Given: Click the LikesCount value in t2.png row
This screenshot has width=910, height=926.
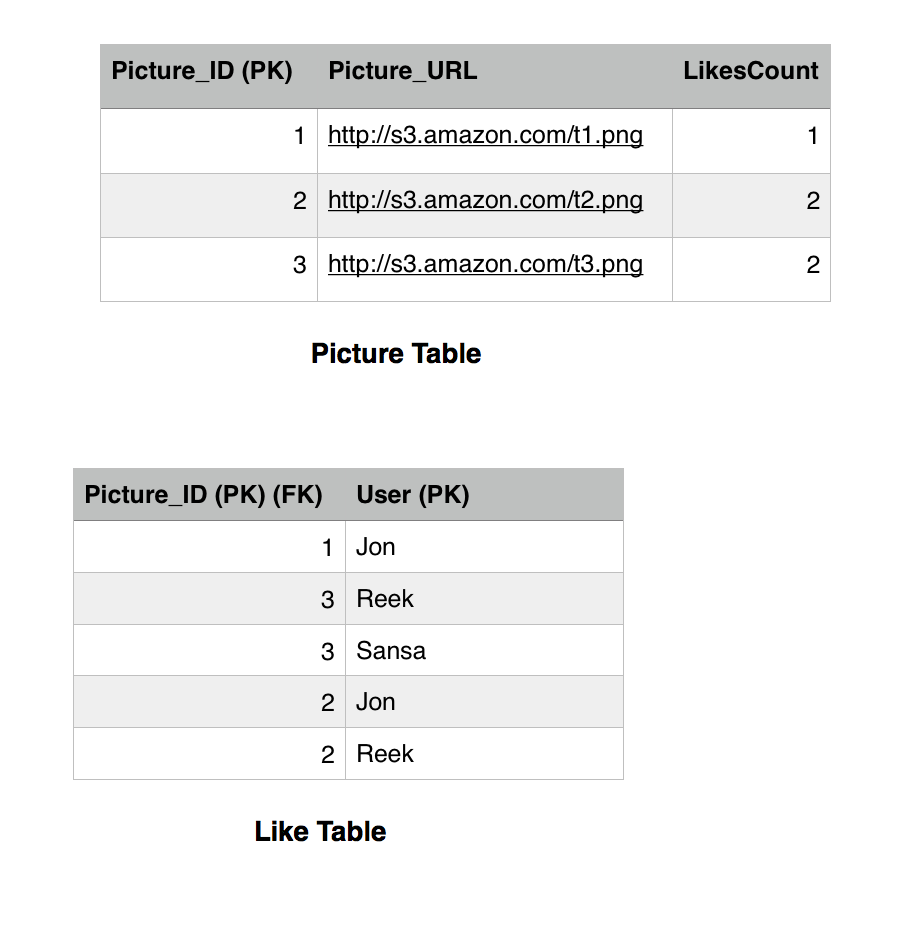Looking at the screenshot, I should pyautogui.click(x=812, y=200).
